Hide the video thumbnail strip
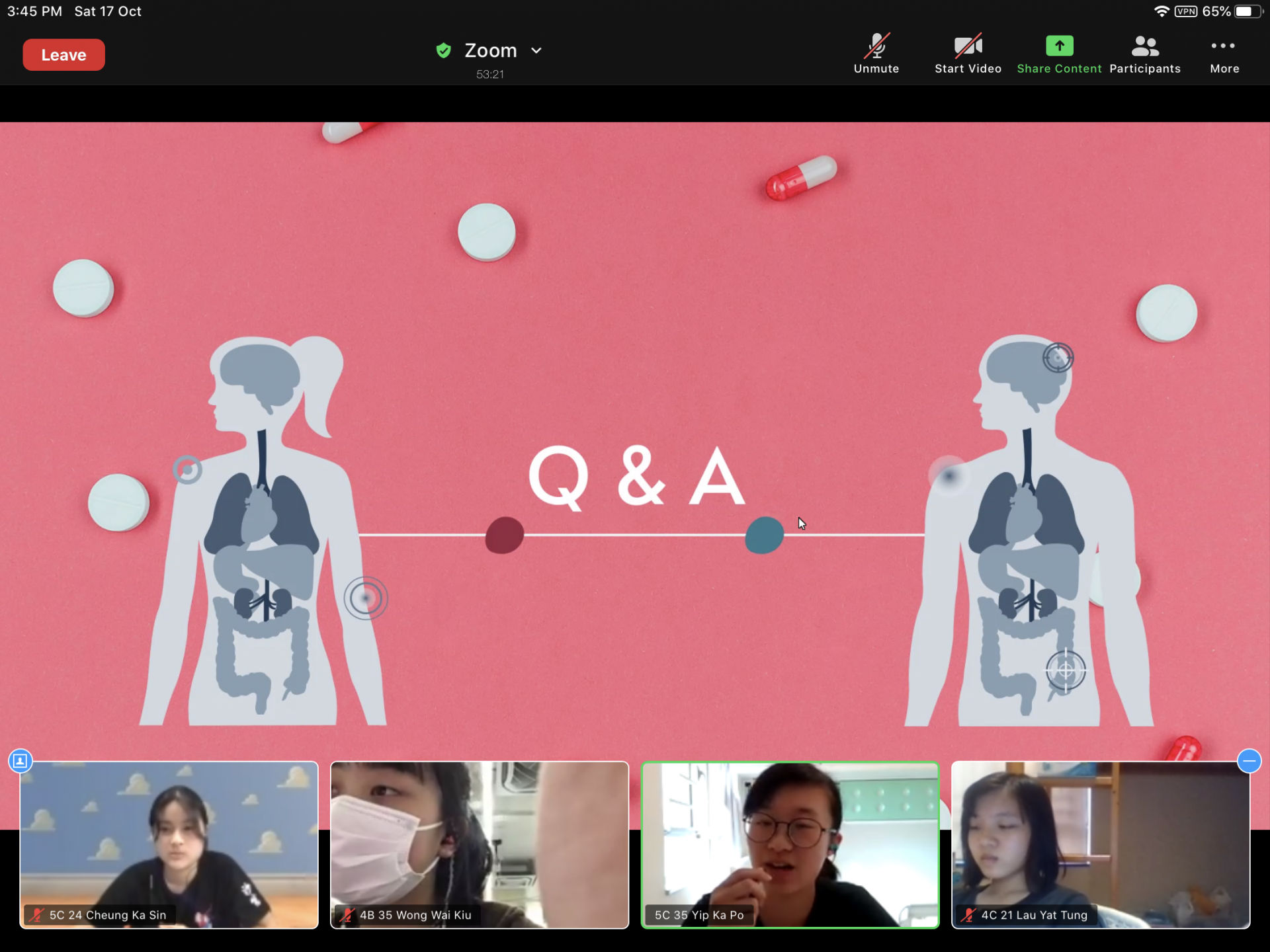Viewport: 1270px width, 952px height. click(1249, 761)
